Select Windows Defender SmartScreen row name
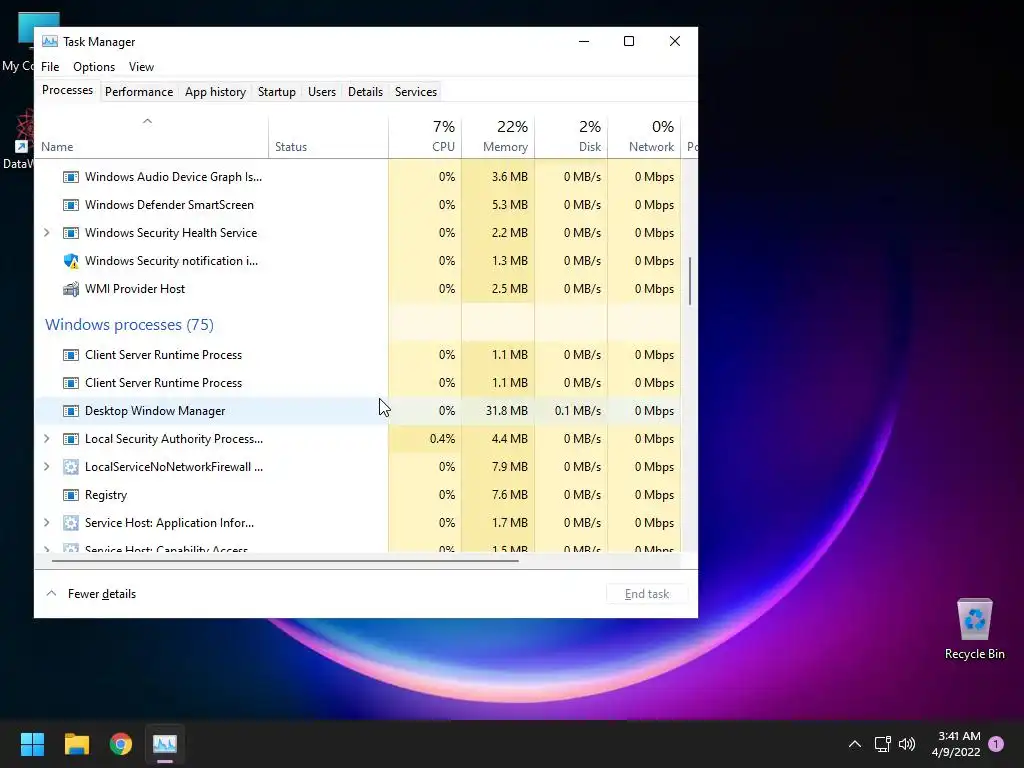The image size is (1024, 768). coord(169,205)
